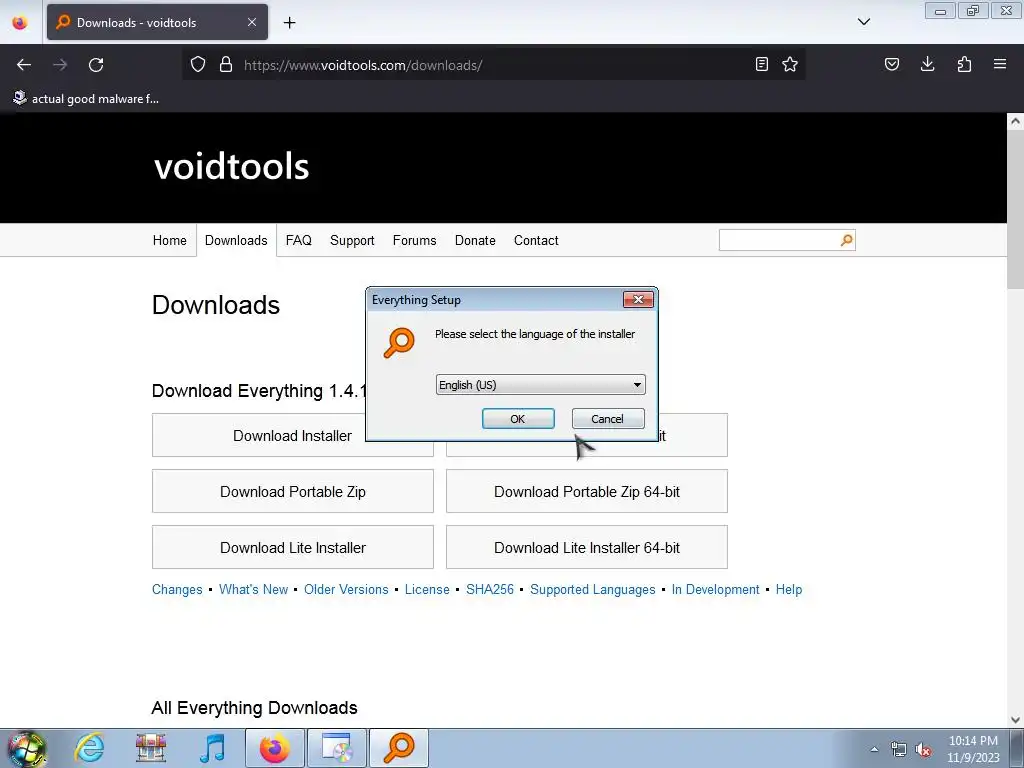The image size is (1024, 768).
Task: Open the License link
Action: coord(427,589)
